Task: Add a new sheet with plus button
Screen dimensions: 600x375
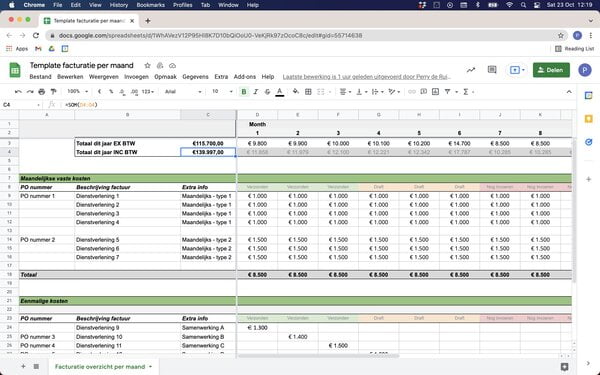Action: 23,367
